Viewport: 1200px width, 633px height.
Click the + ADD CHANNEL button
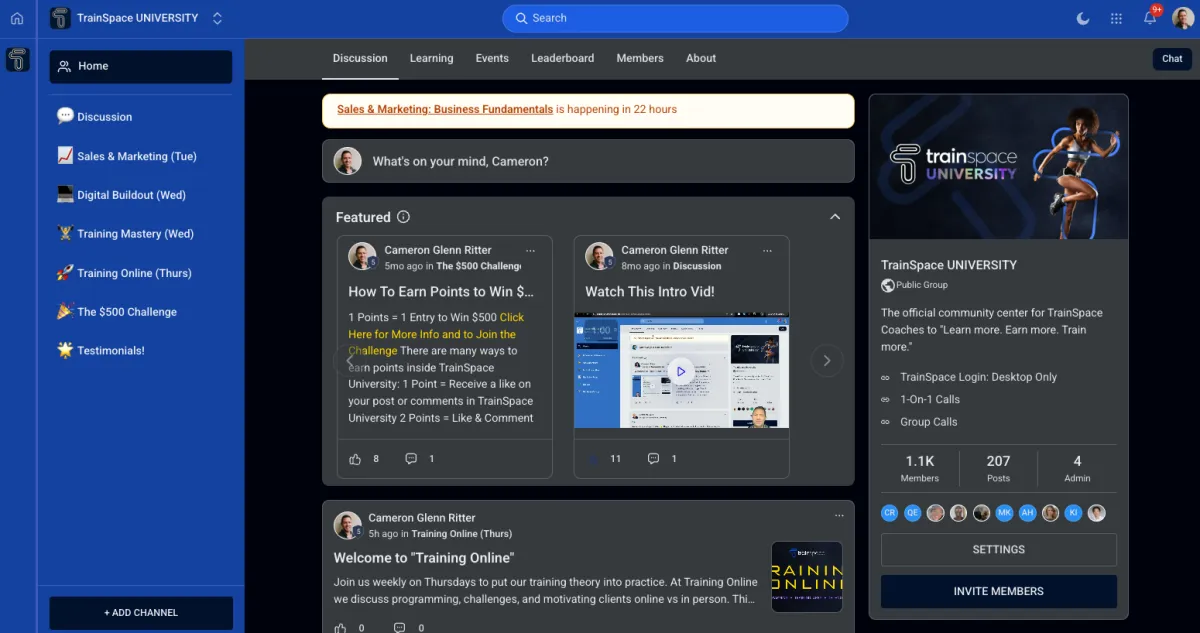(141, 612)
